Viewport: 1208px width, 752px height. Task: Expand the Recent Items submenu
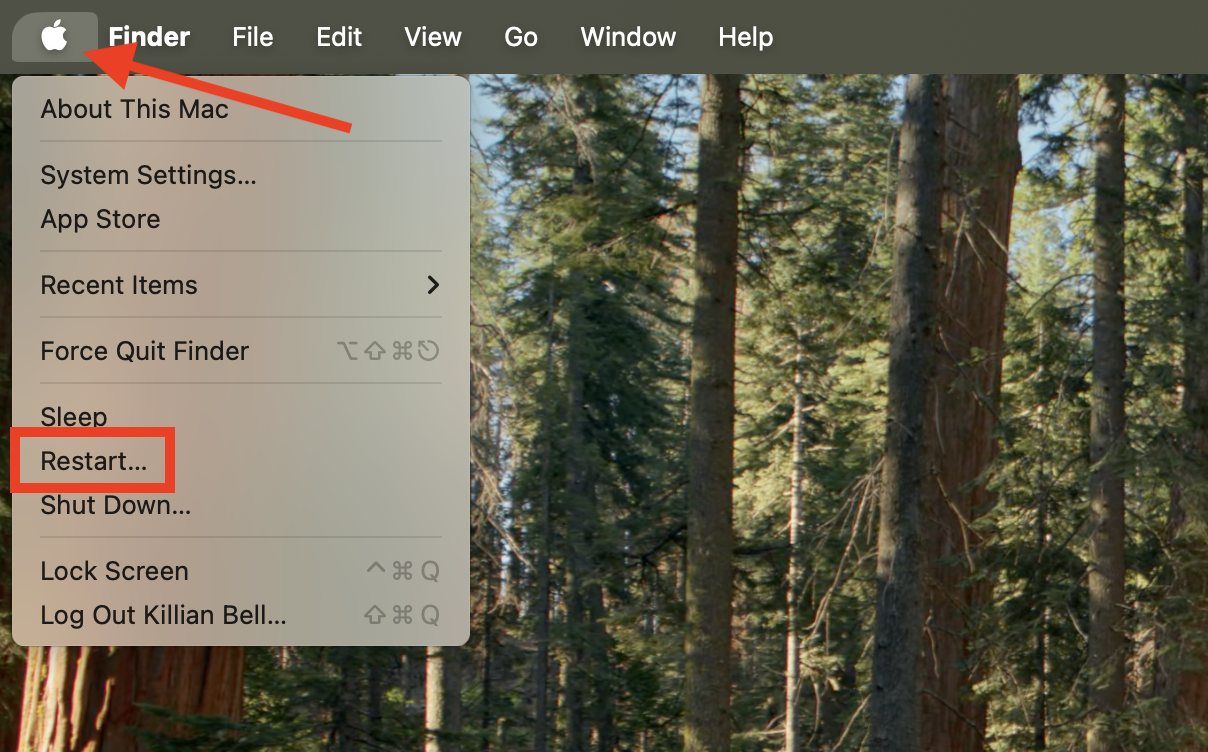pyautogui.click(x=119, y=285)
